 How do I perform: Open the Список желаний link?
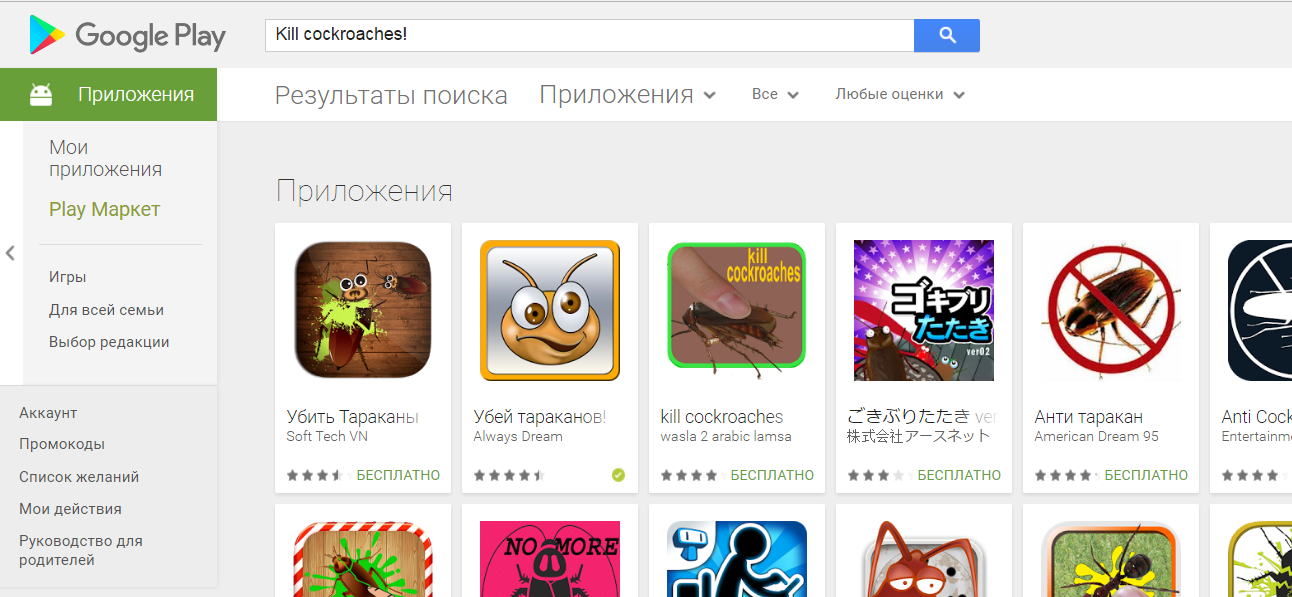click(79, 477)
